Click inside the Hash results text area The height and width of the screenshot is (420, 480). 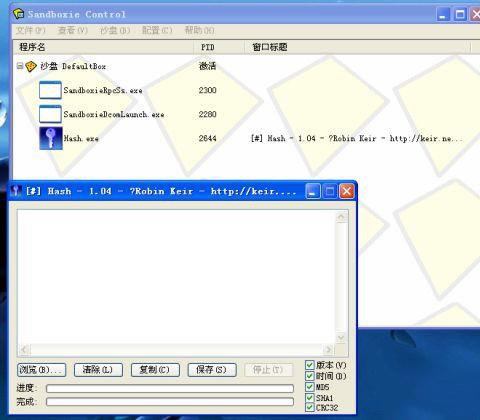[x=176, y=277]
